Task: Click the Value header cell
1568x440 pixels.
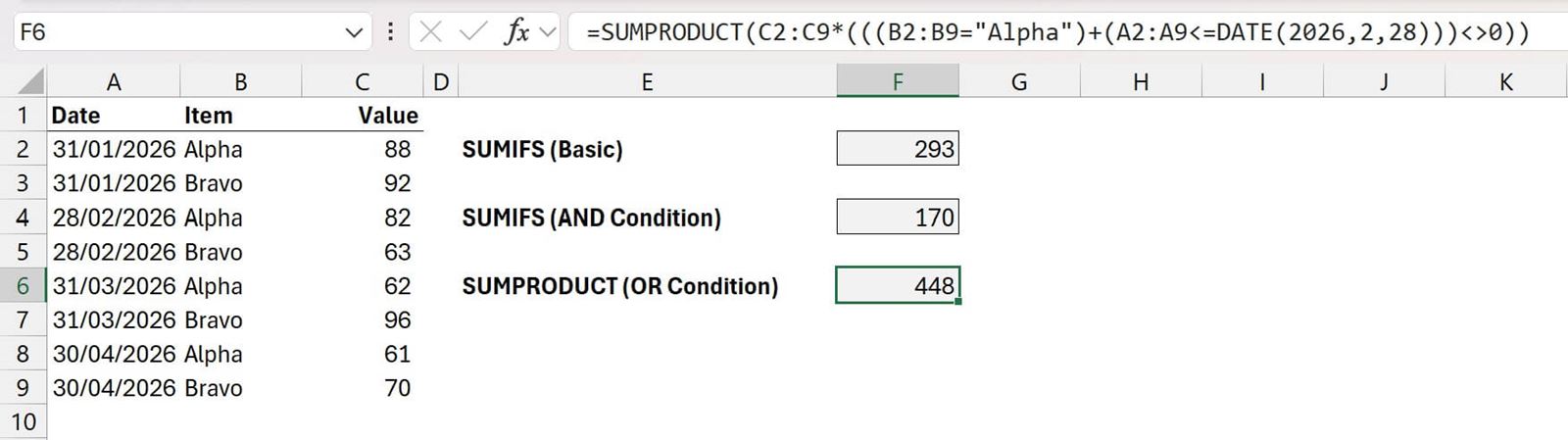Action: [363, 116]
